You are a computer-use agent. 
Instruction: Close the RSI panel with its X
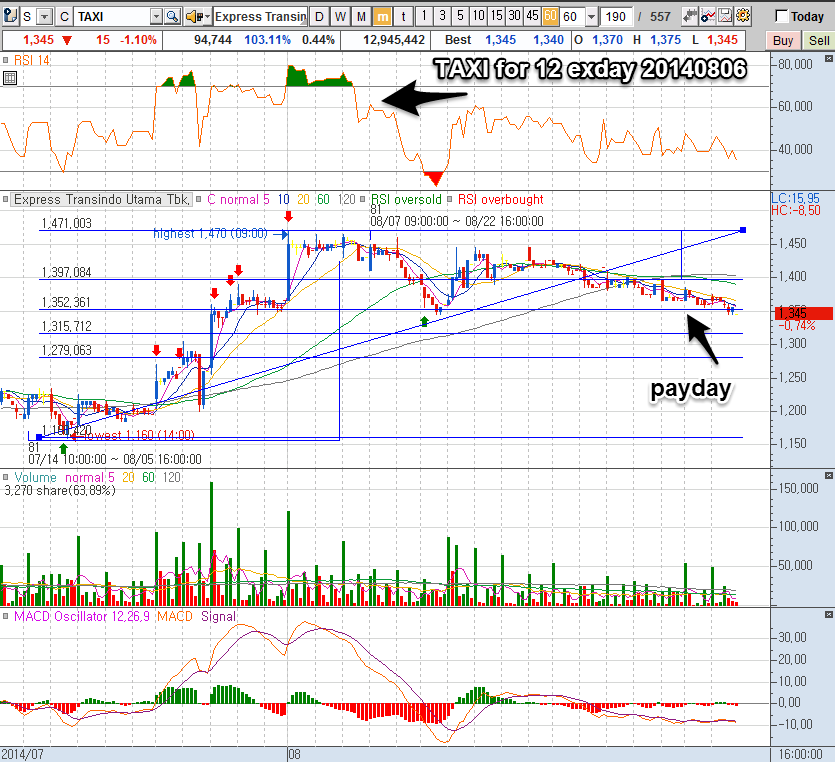(829, 57)
